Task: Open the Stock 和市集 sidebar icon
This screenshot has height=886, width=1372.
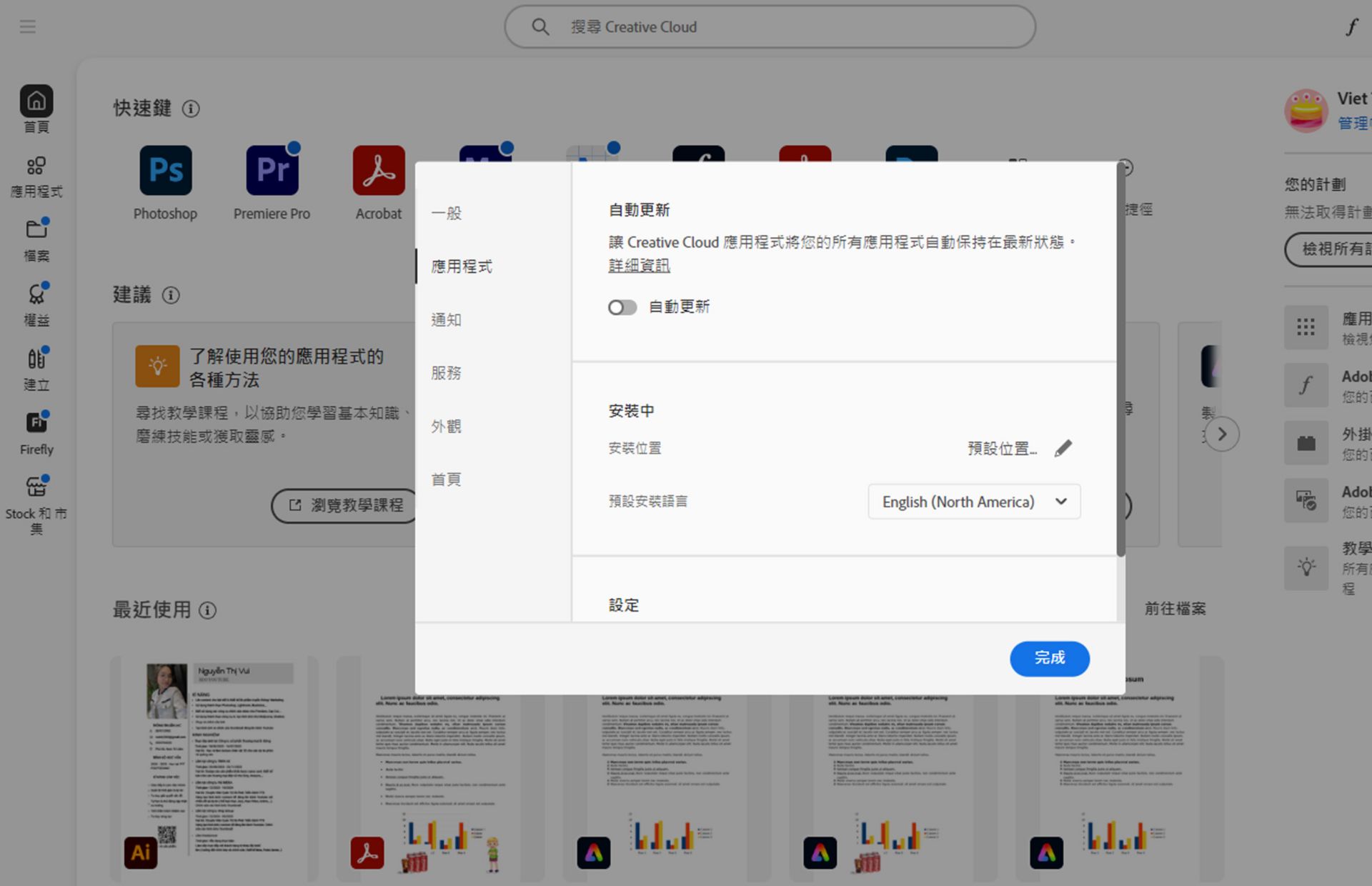Action: point(36,487)
